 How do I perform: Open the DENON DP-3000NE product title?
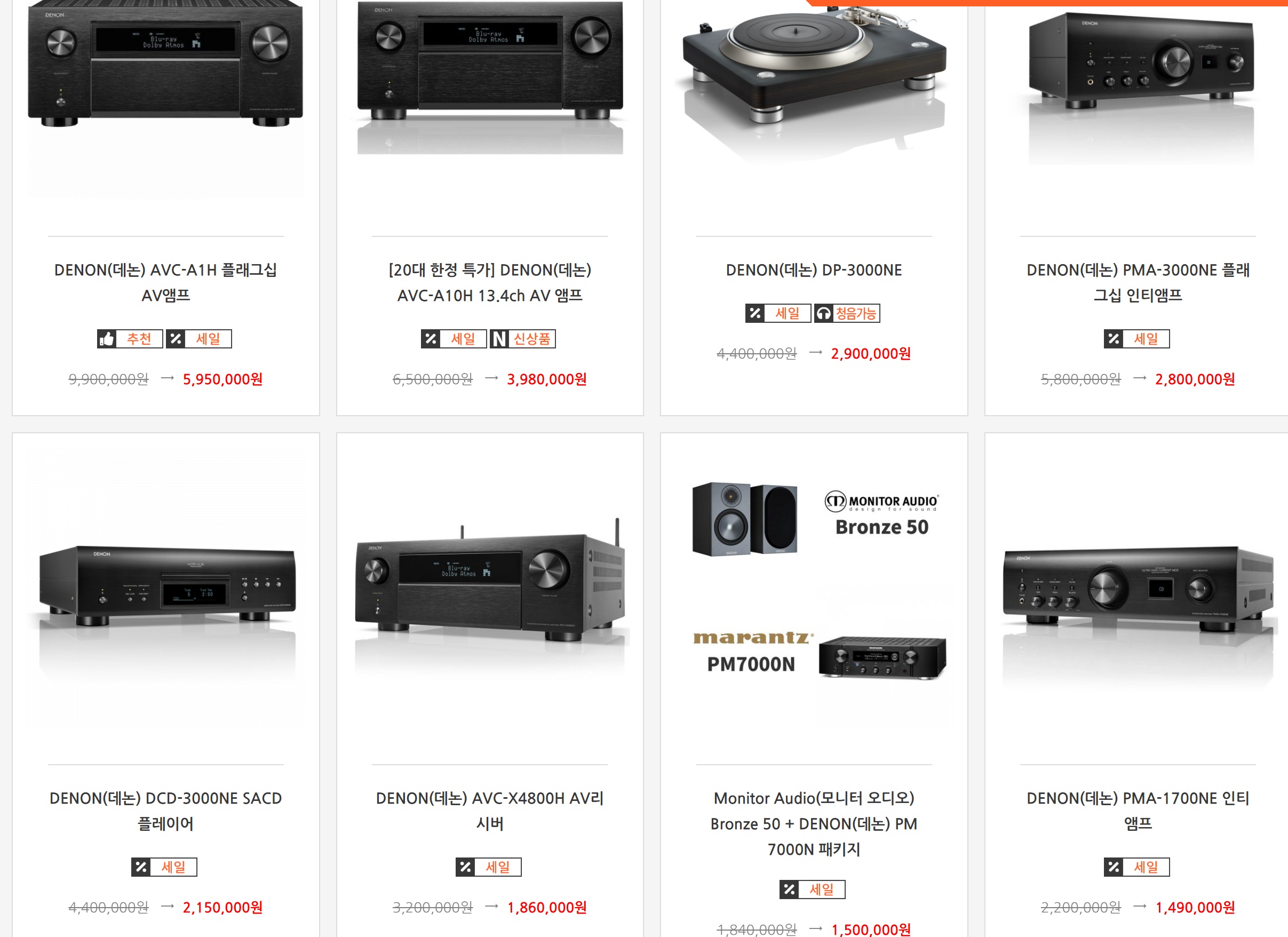point(814,271)
